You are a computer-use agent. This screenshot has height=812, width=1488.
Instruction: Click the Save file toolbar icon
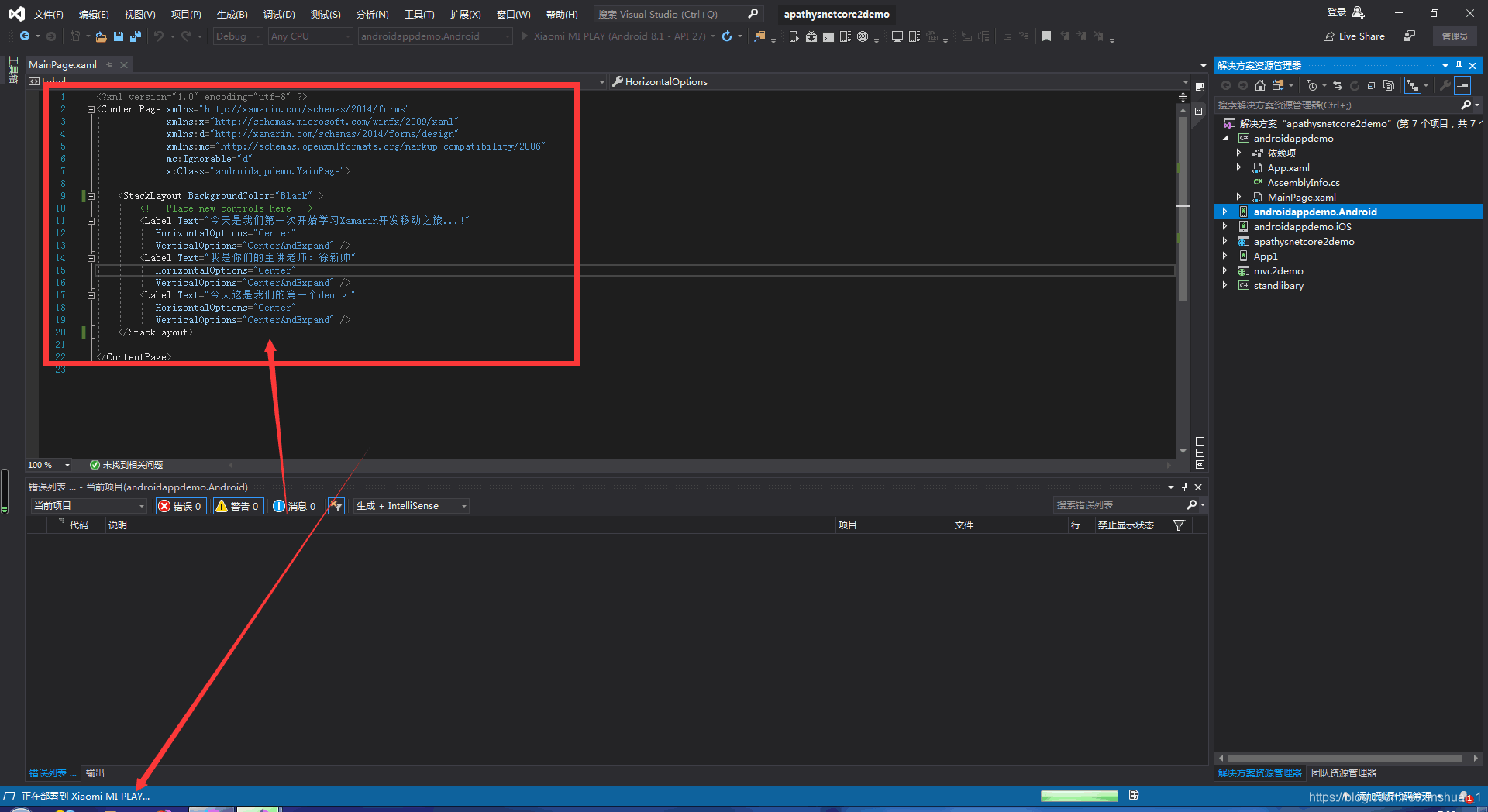click(x=119, y=36)
